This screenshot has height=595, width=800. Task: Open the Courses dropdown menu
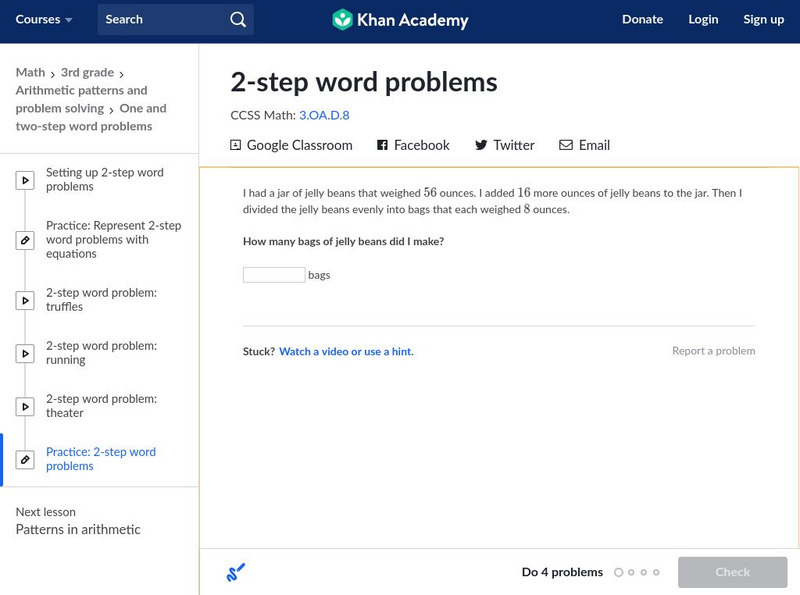[x=44, y=20]
